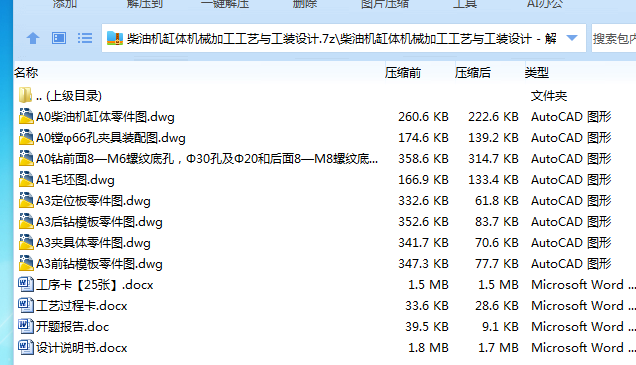Go up one directory level arrow
This screenshot has height=365, width=636.
coord(33,39)
